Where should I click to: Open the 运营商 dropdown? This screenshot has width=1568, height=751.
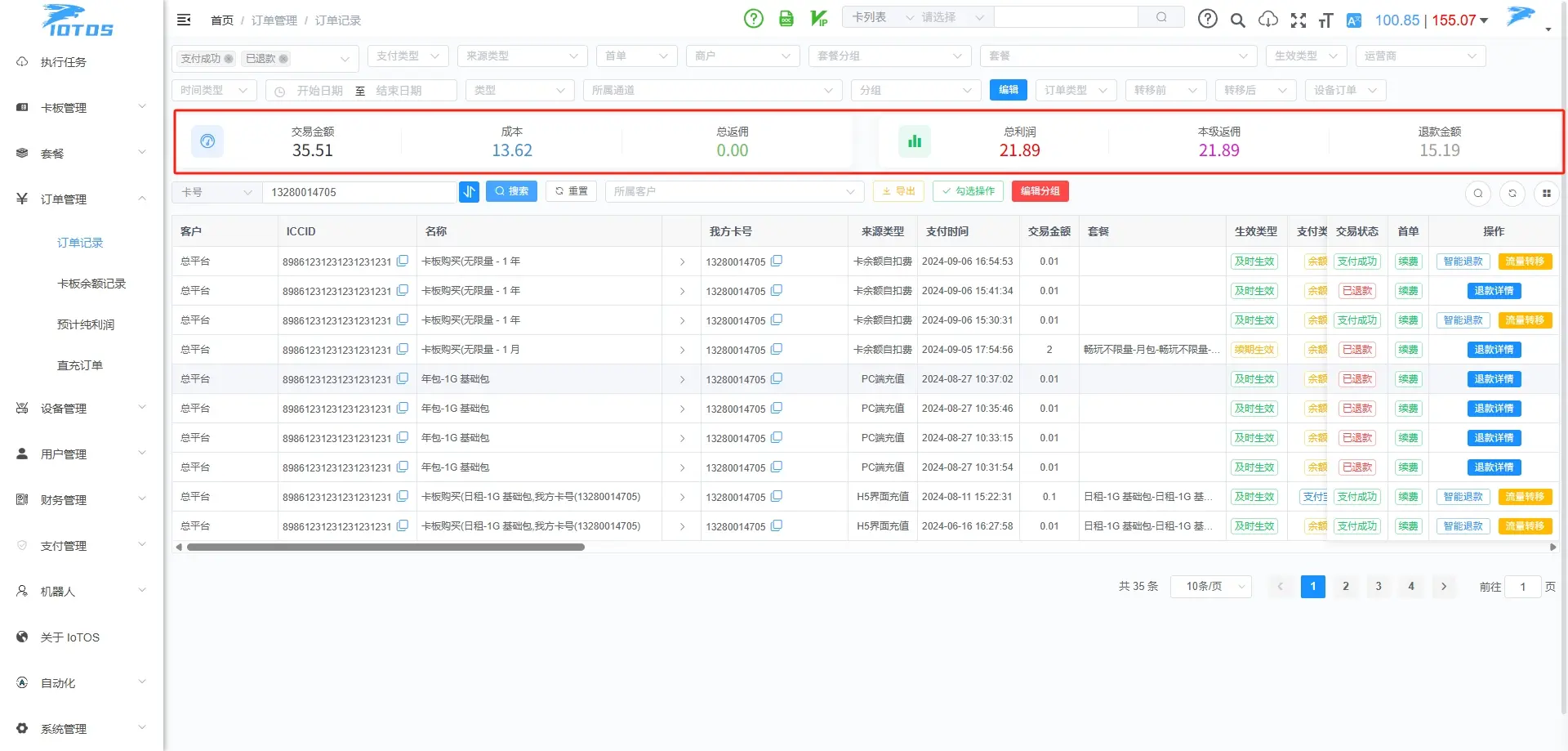1421,56
